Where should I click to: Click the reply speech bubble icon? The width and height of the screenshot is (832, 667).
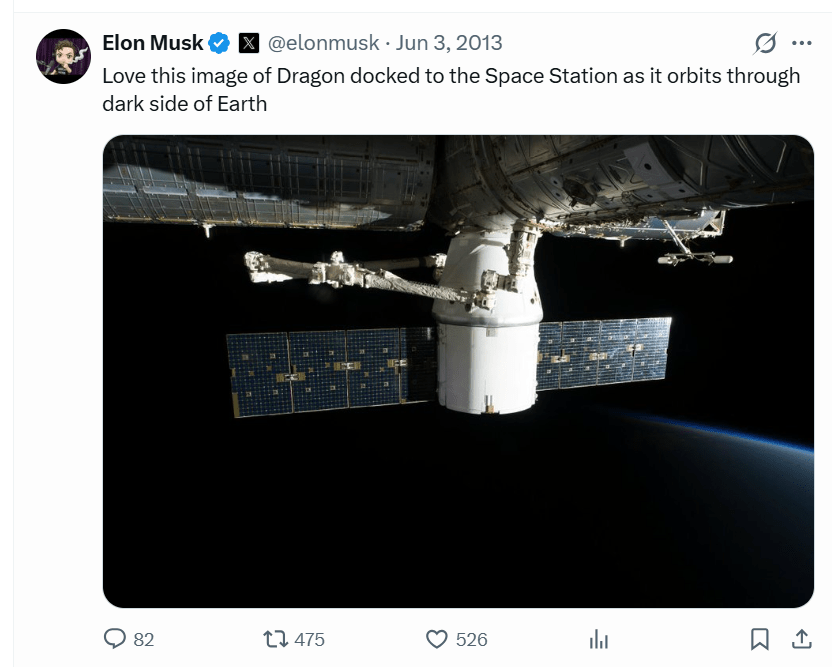click(116, 639)
